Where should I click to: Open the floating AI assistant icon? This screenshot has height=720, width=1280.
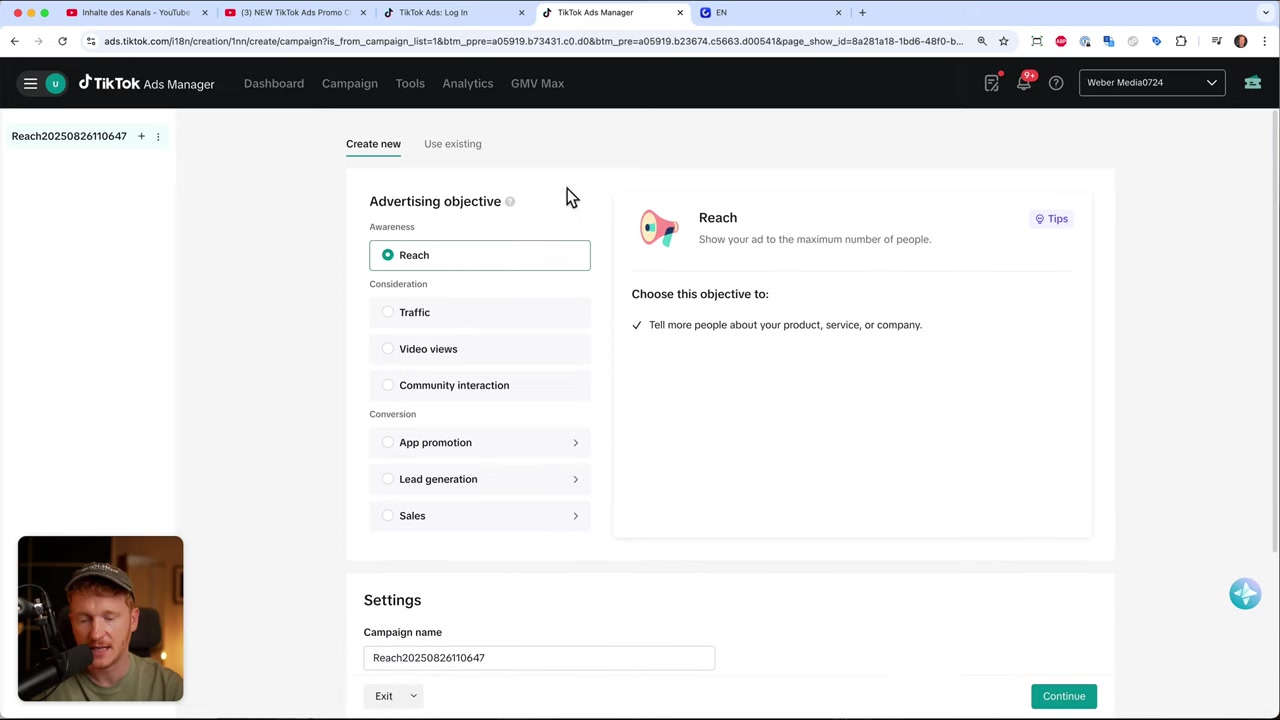click(1245, 594)
